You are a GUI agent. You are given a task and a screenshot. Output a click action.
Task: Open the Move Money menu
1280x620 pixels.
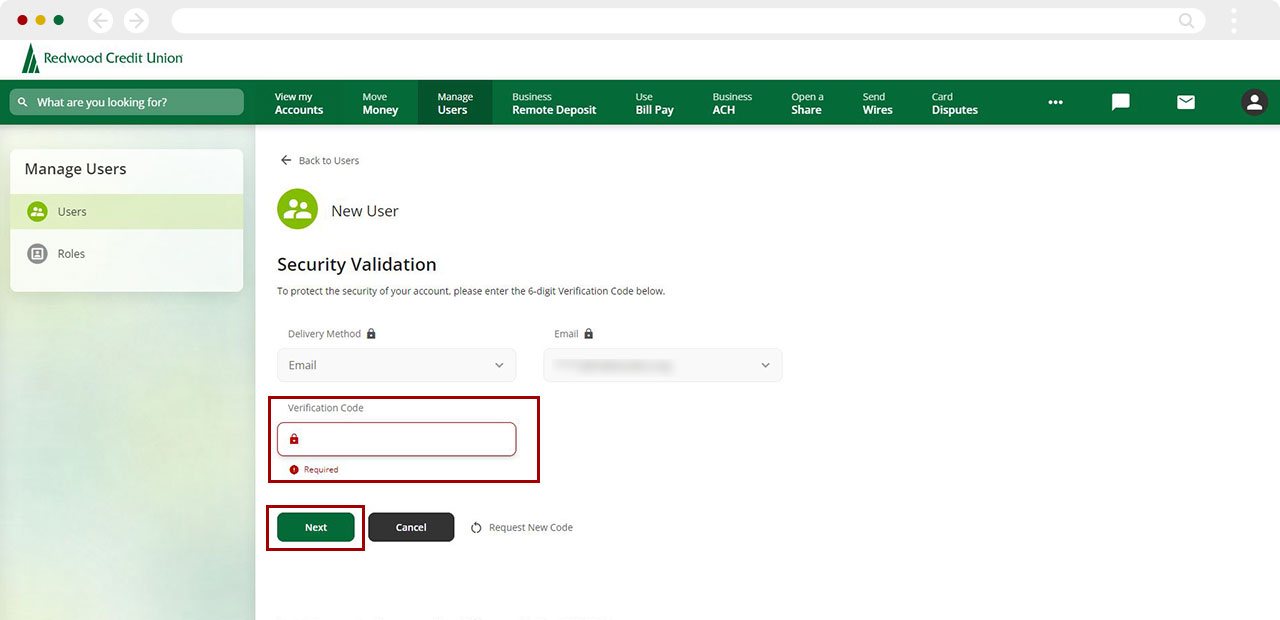click(378, 102)
